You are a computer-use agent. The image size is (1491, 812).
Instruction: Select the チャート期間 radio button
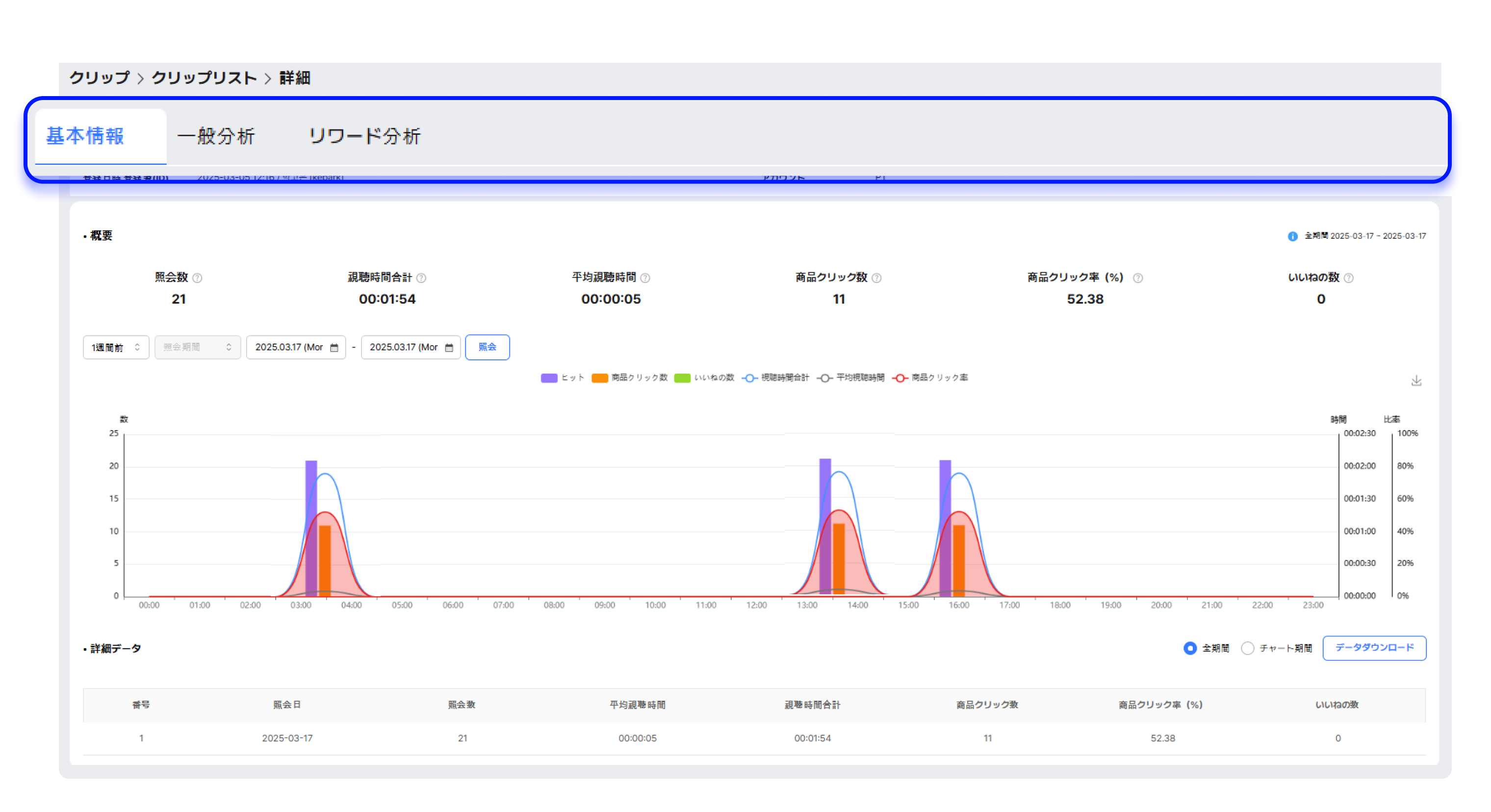(x=1248, y=648)
